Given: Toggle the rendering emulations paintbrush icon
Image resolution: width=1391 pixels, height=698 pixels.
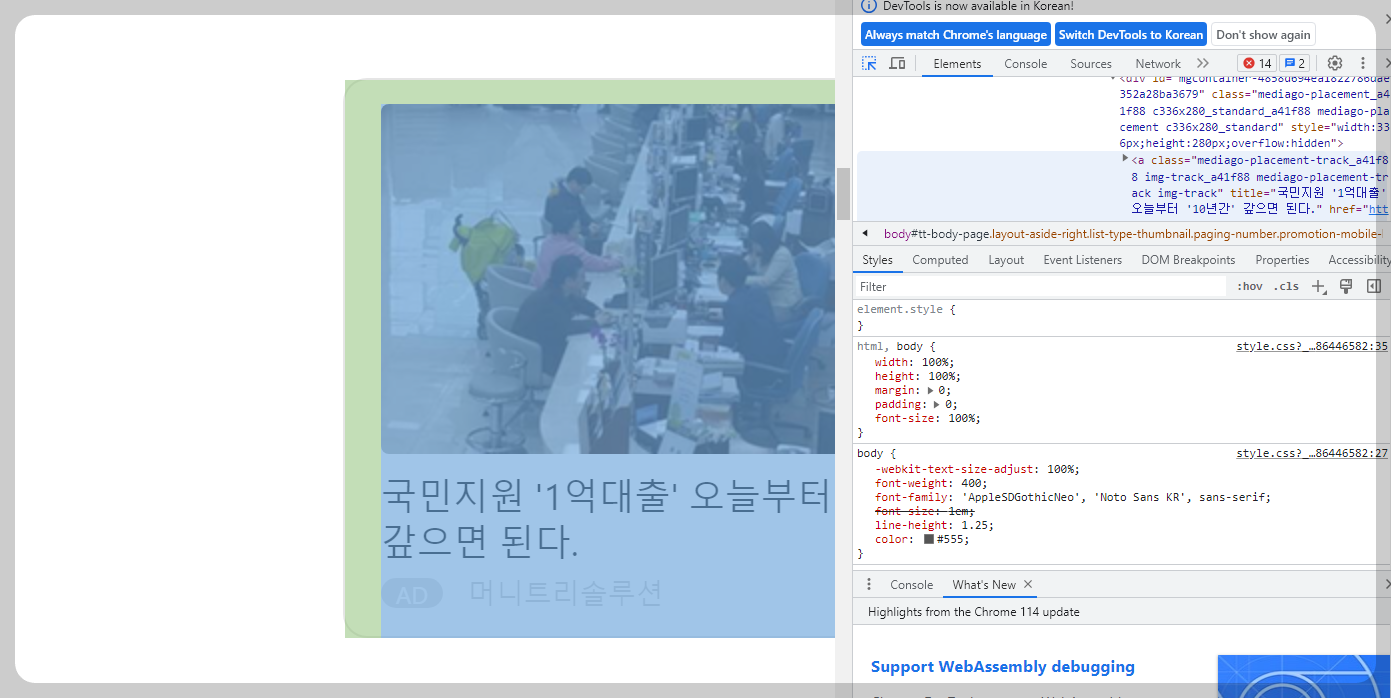Looking at the screenshot, I should click(x=1346, y=286).
